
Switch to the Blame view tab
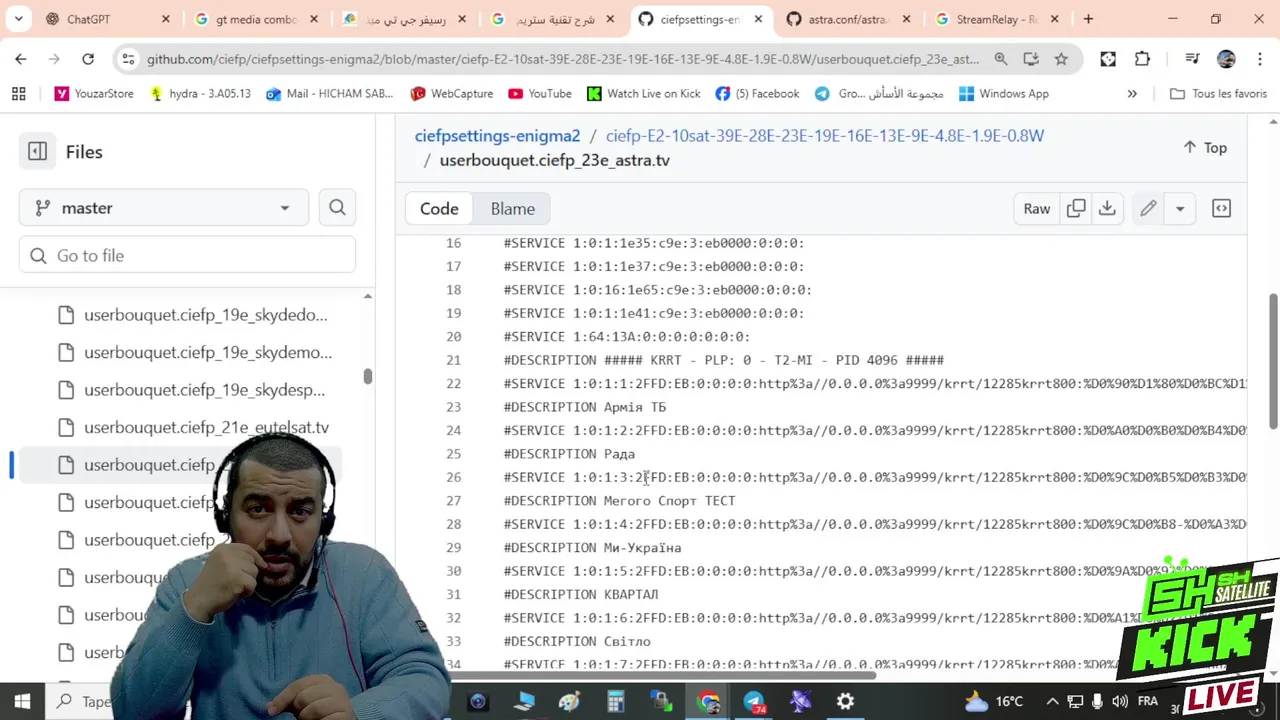[x=512, y=208]
